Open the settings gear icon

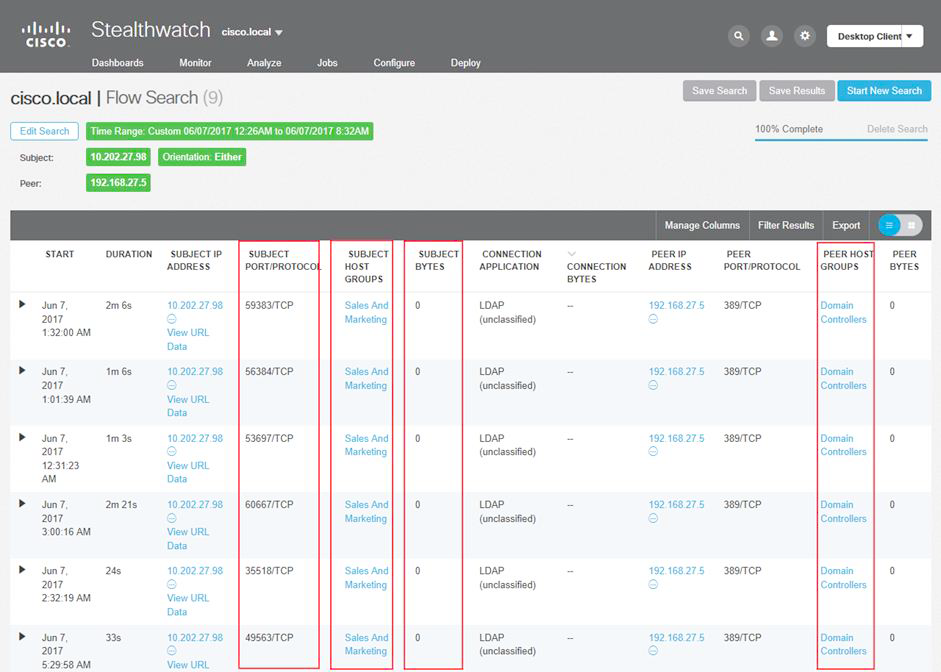pyautogui.click(x=805, y=36)
